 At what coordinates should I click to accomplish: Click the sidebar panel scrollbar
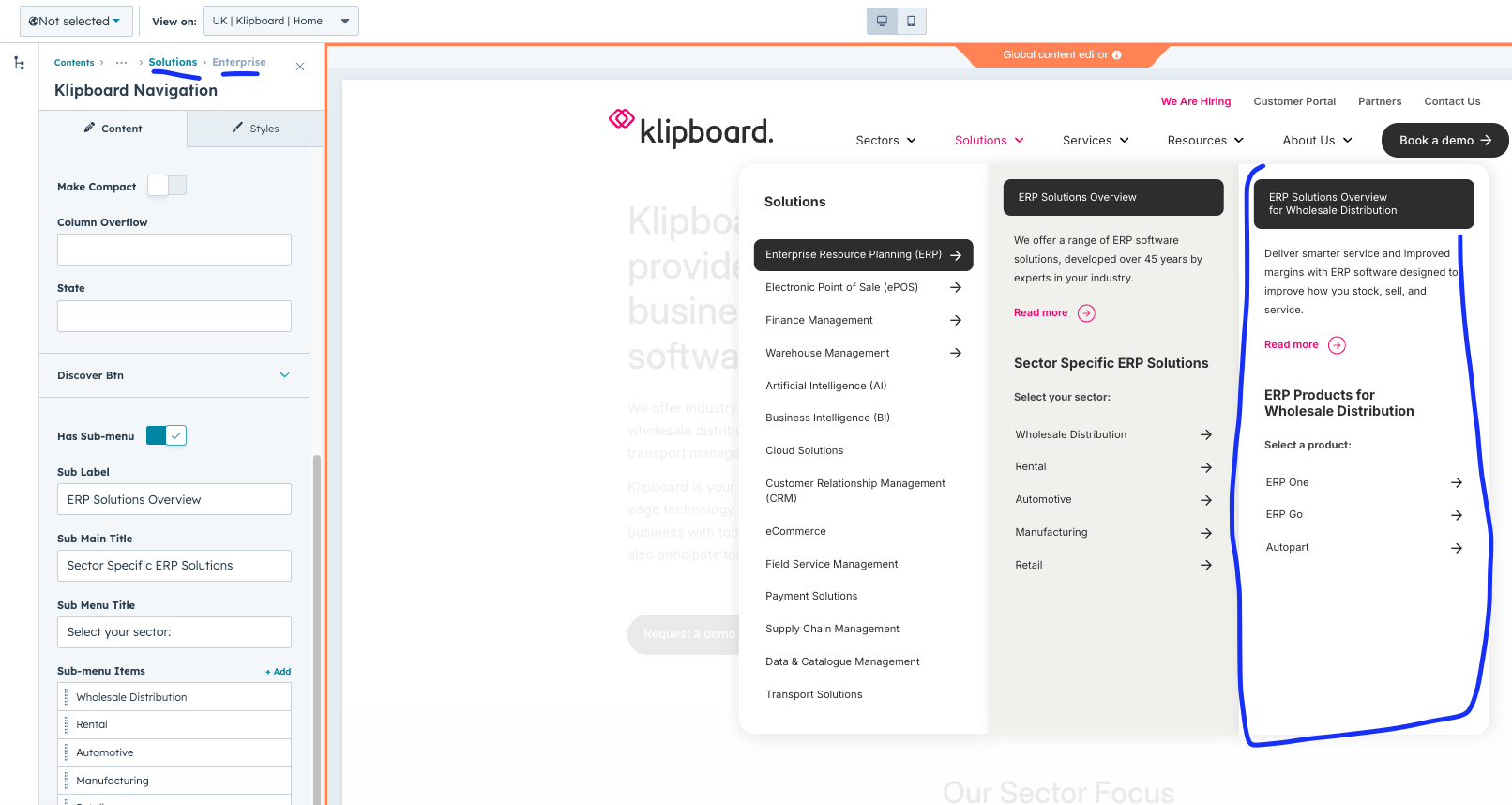pos(317,629)
